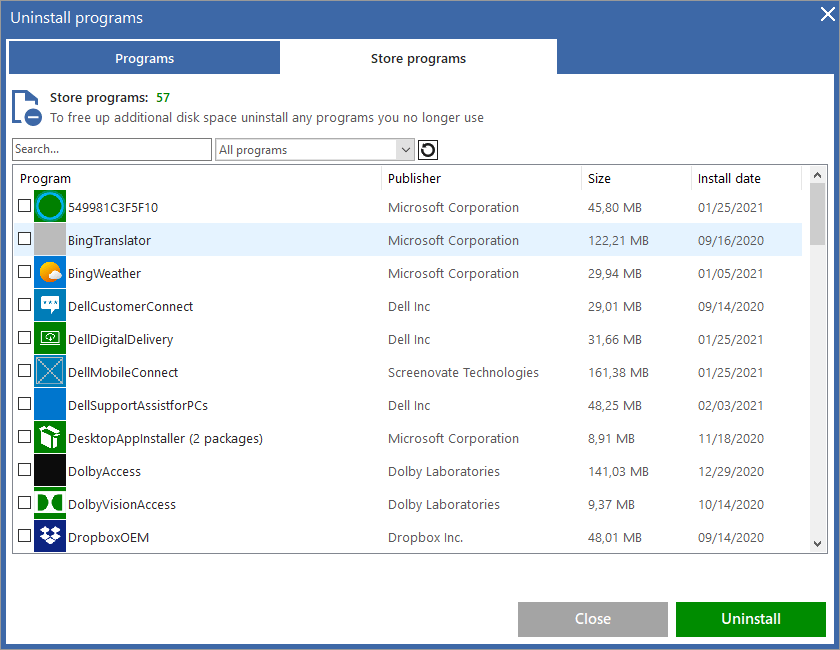Tick the DellSupportAssistforPCs checkbox
This screenshot has width=840, height=650.
25,404
